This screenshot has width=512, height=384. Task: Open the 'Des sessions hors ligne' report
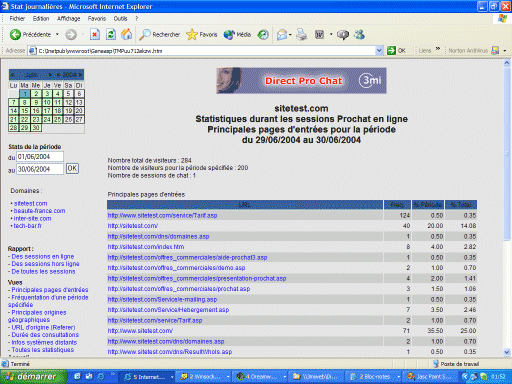[45, 264]
